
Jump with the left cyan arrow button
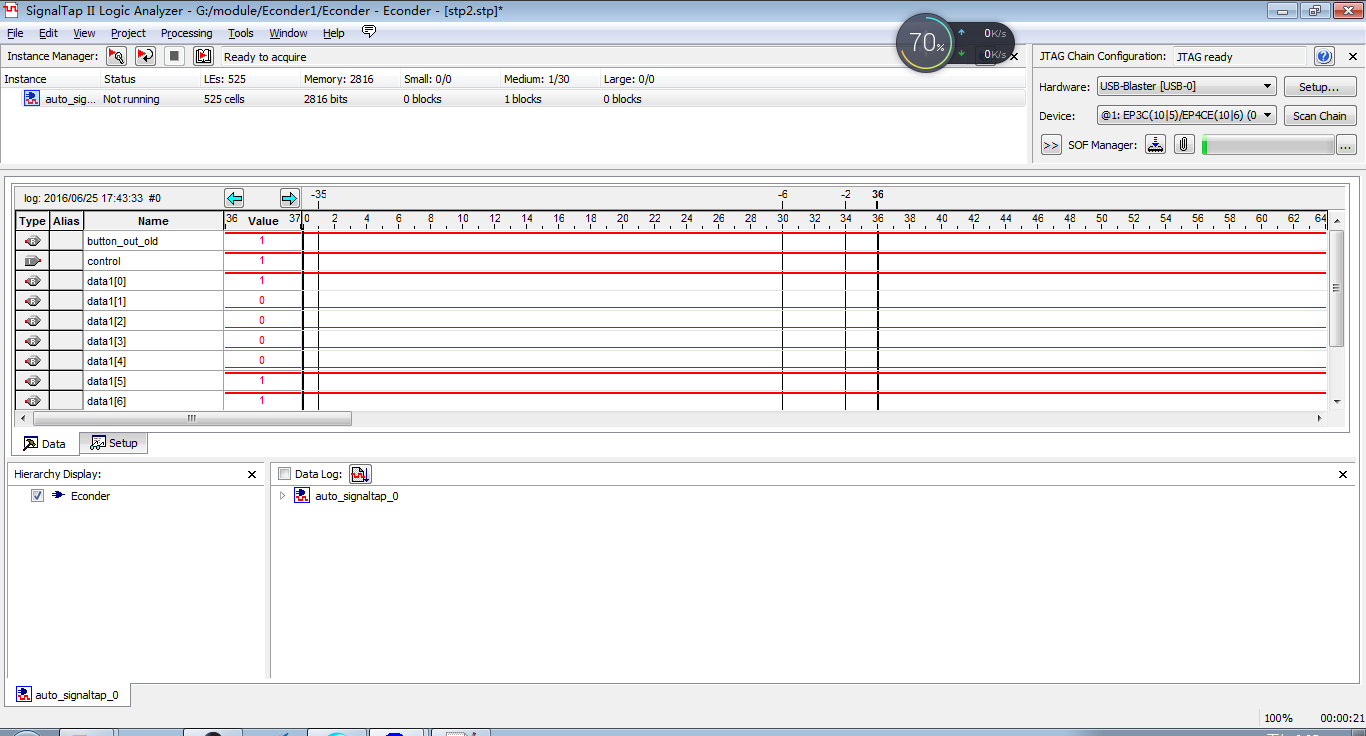point(234,198)
